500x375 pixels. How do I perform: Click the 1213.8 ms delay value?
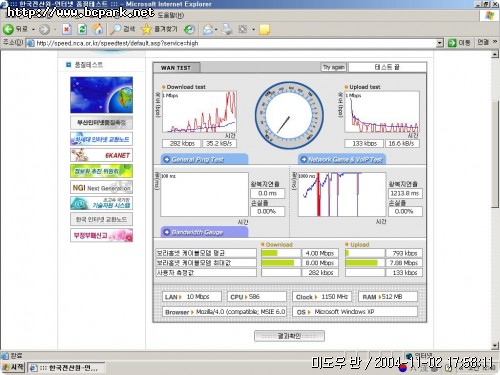405,193
